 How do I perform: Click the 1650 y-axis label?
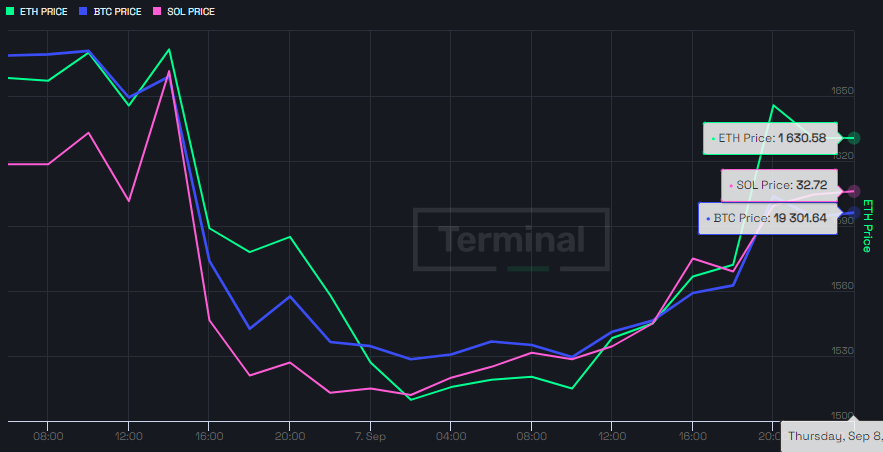point(843,91)
